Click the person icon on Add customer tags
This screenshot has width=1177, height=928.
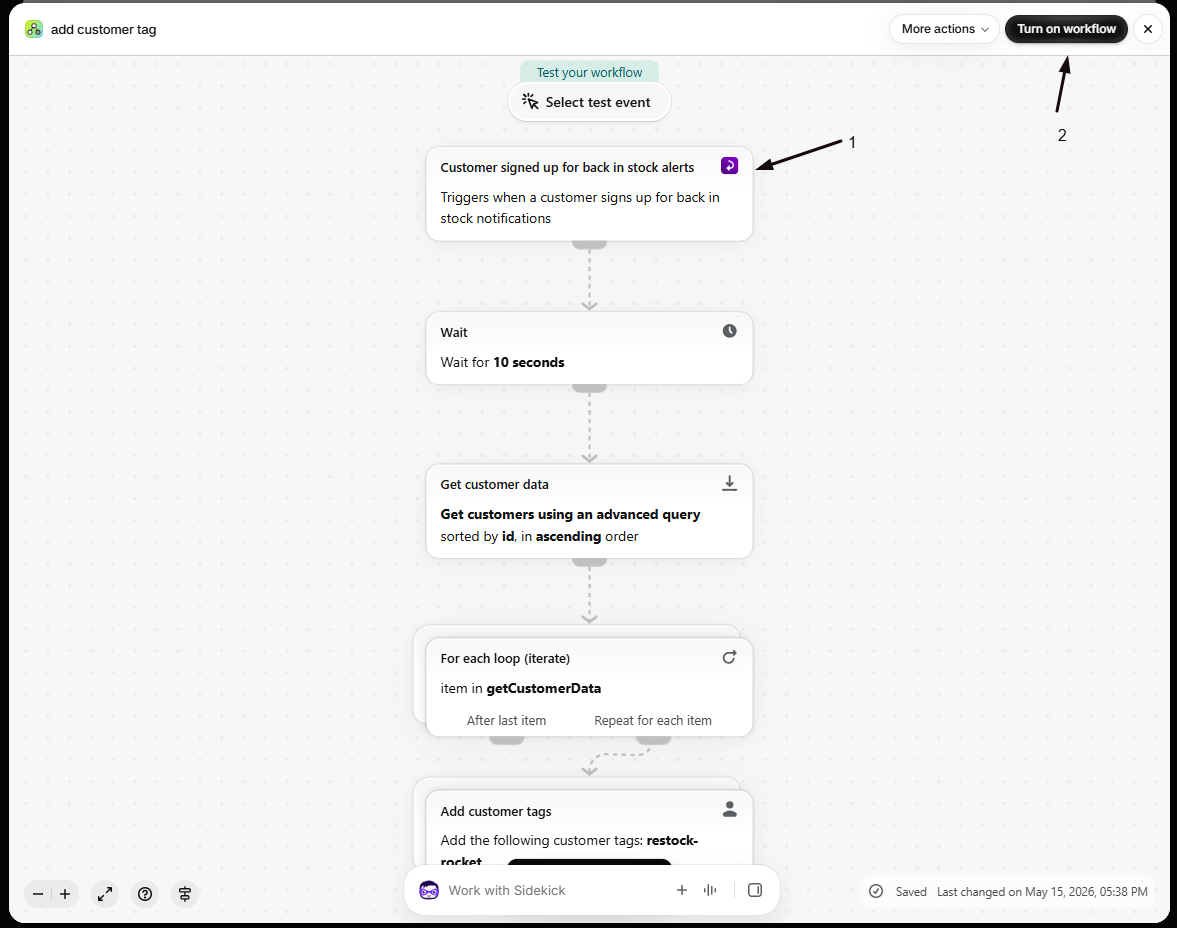(729, 809)
